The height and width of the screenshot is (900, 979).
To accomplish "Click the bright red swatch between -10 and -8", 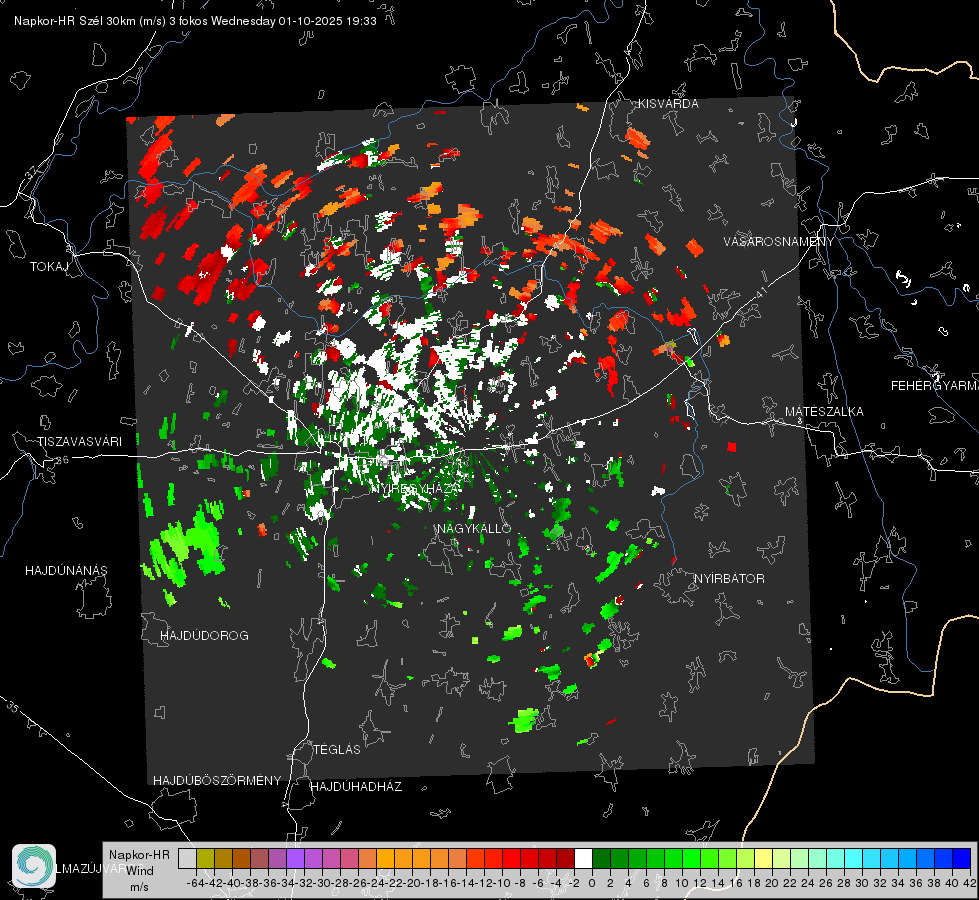I will coord(511,859).
